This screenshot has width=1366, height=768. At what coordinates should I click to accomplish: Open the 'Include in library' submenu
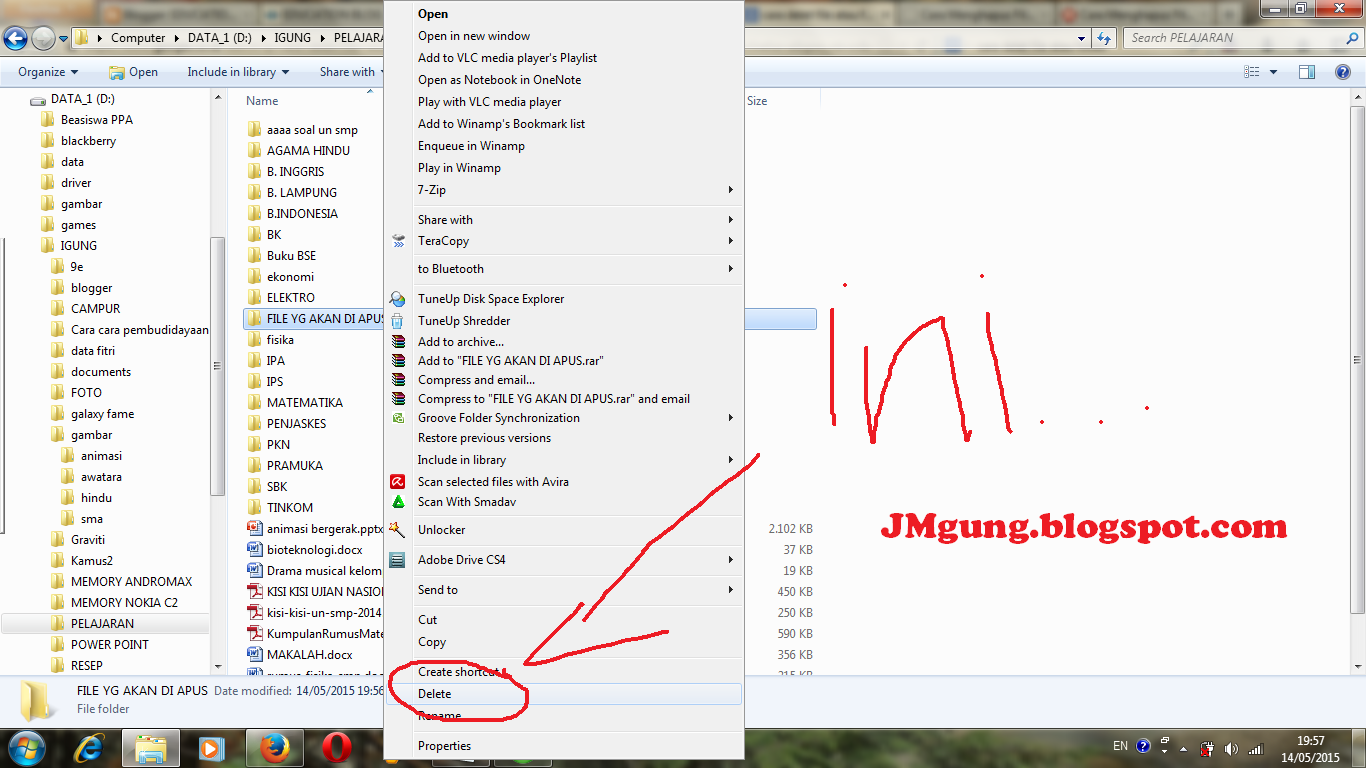[459, 459]
